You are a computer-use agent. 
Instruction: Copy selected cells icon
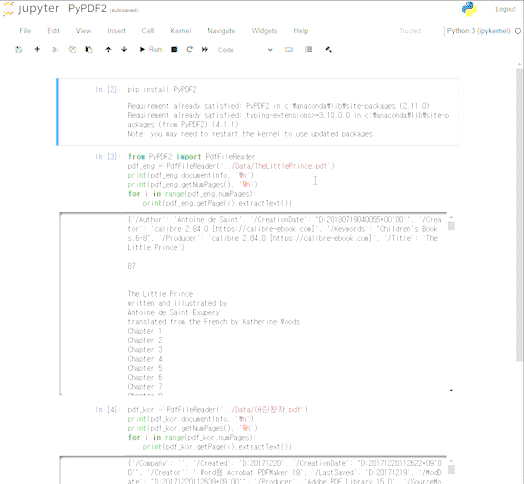[72, 49]
